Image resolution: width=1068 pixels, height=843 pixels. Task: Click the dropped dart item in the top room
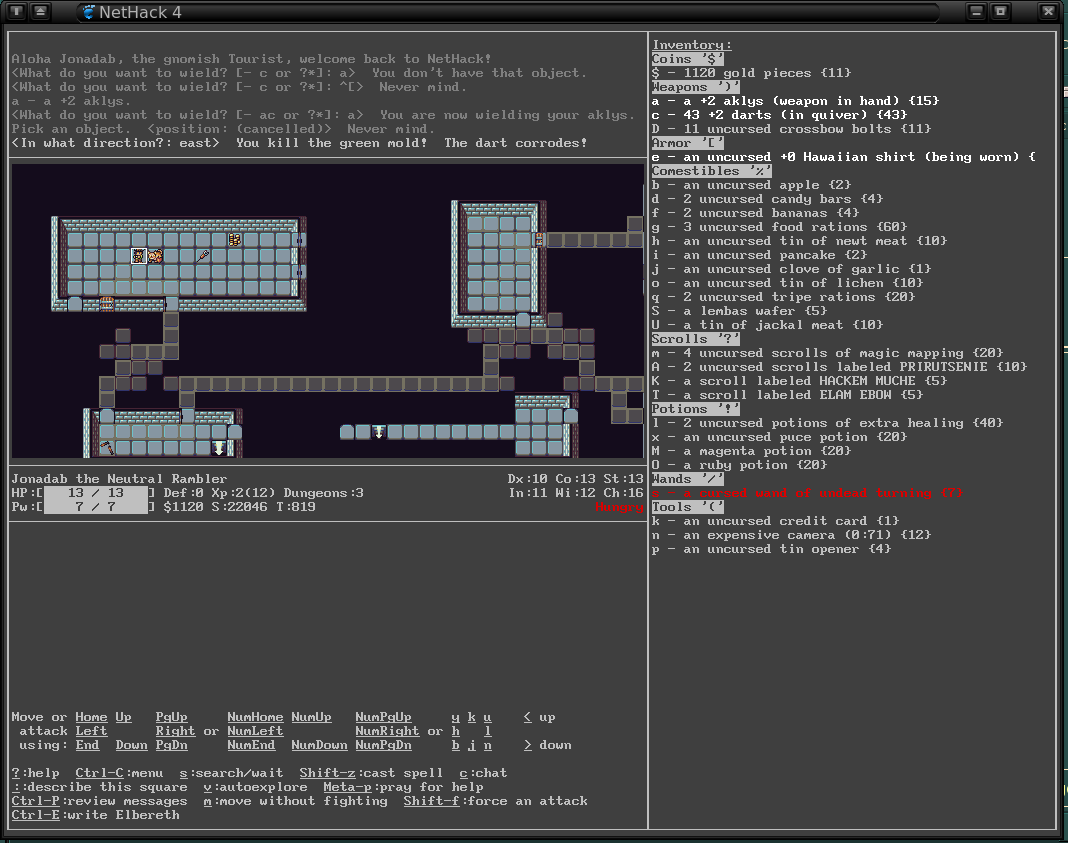[203, 256]
